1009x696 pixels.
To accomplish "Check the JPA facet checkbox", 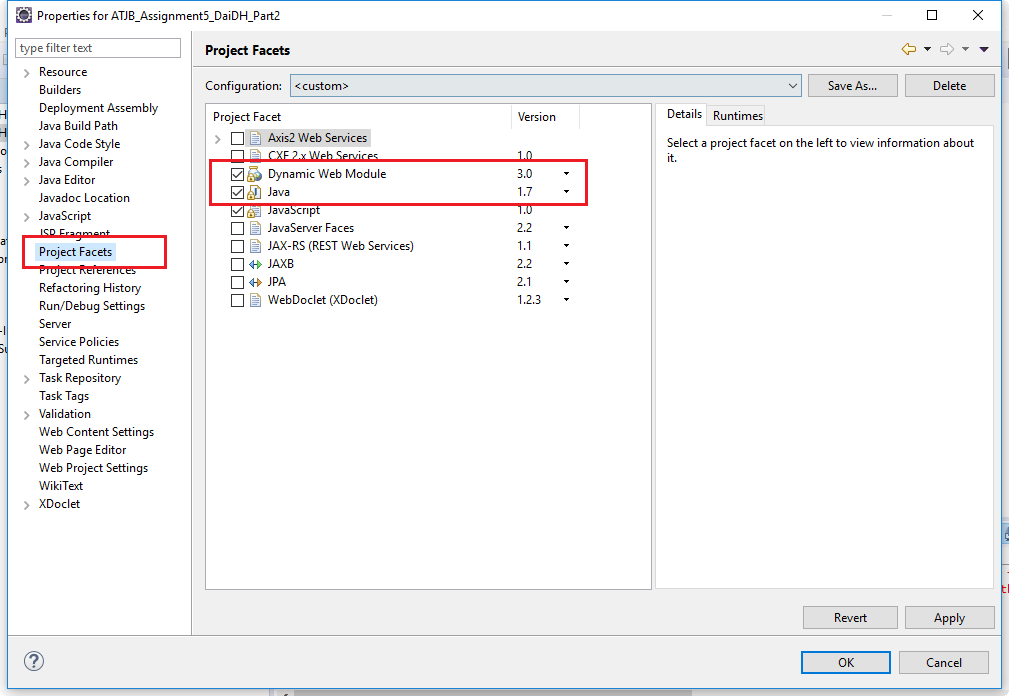I will [x=236, y=281].
